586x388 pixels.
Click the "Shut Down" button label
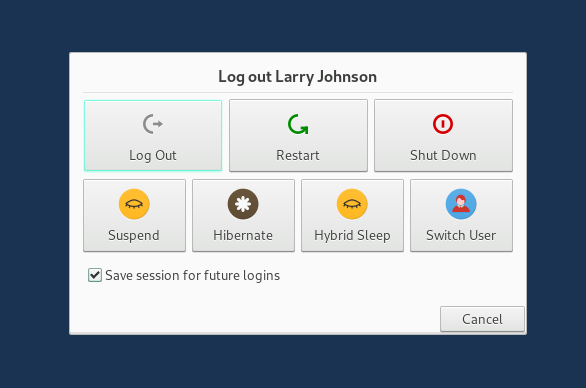(x=443, y=155)
